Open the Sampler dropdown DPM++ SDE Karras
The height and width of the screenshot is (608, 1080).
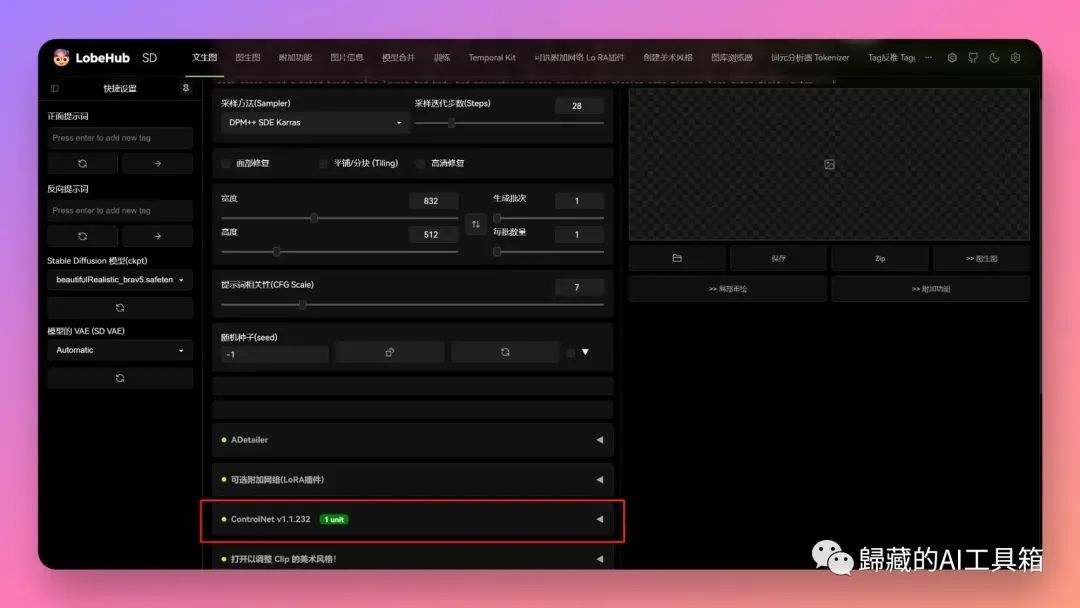tap(315, 123)
